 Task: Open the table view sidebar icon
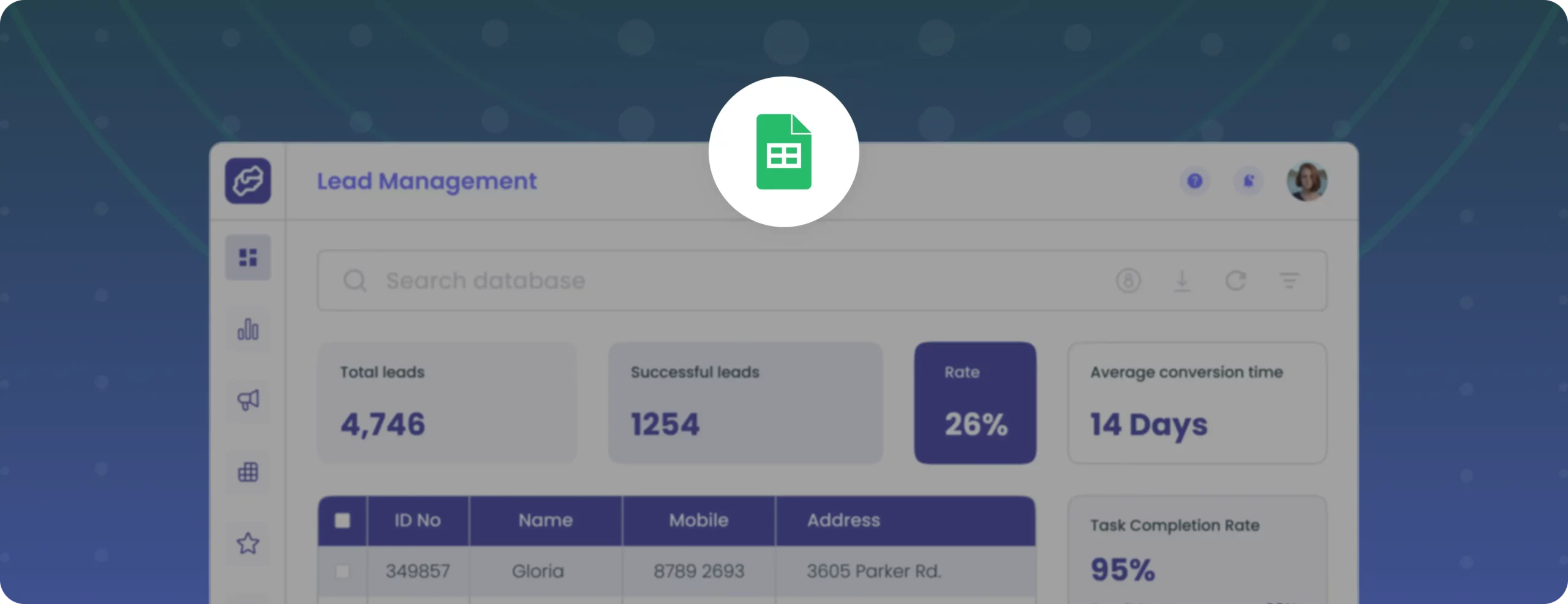tap(247, 472)
